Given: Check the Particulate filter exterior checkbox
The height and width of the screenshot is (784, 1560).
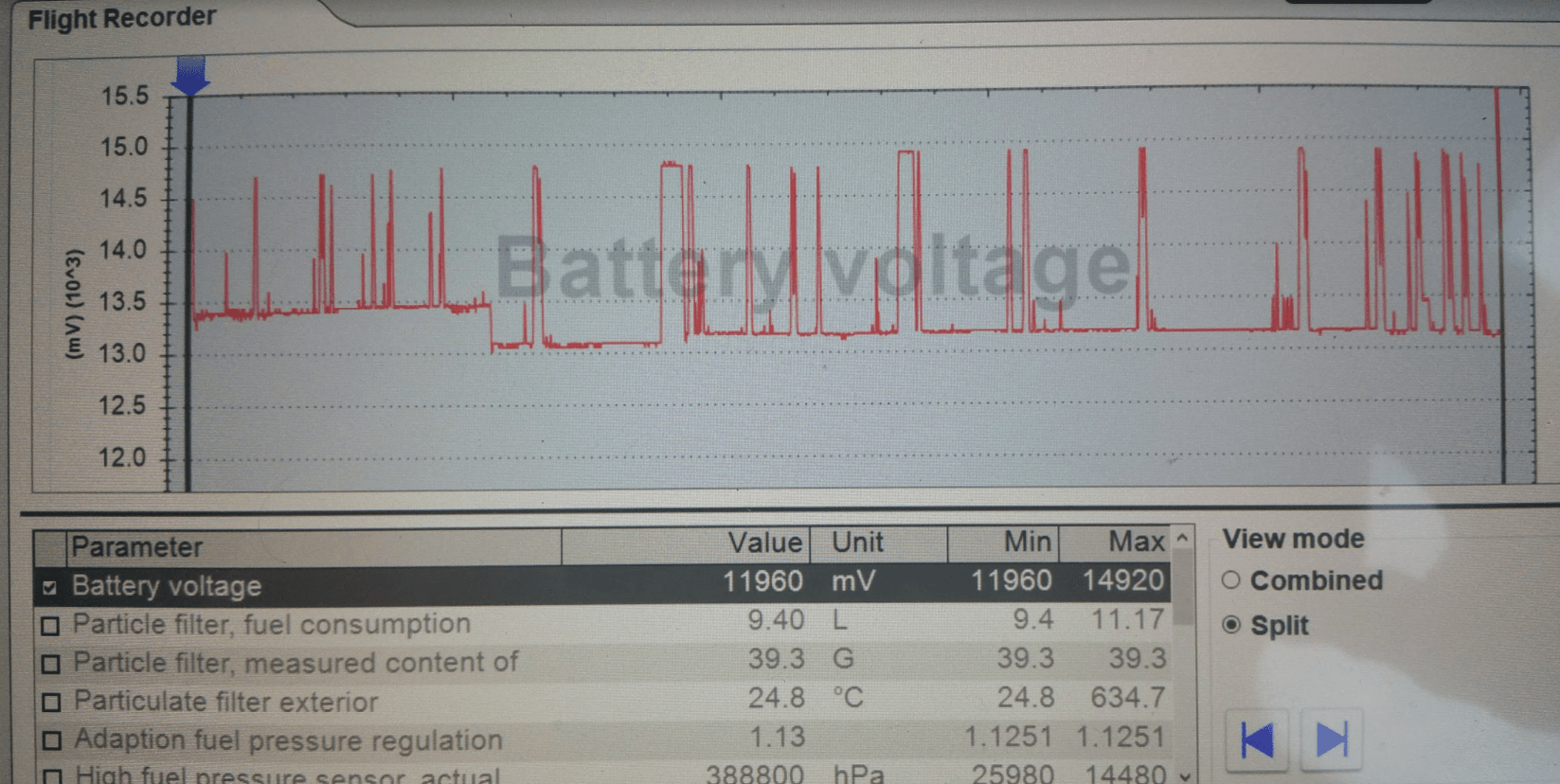Looking at the screenshot, I should point(51,703).
